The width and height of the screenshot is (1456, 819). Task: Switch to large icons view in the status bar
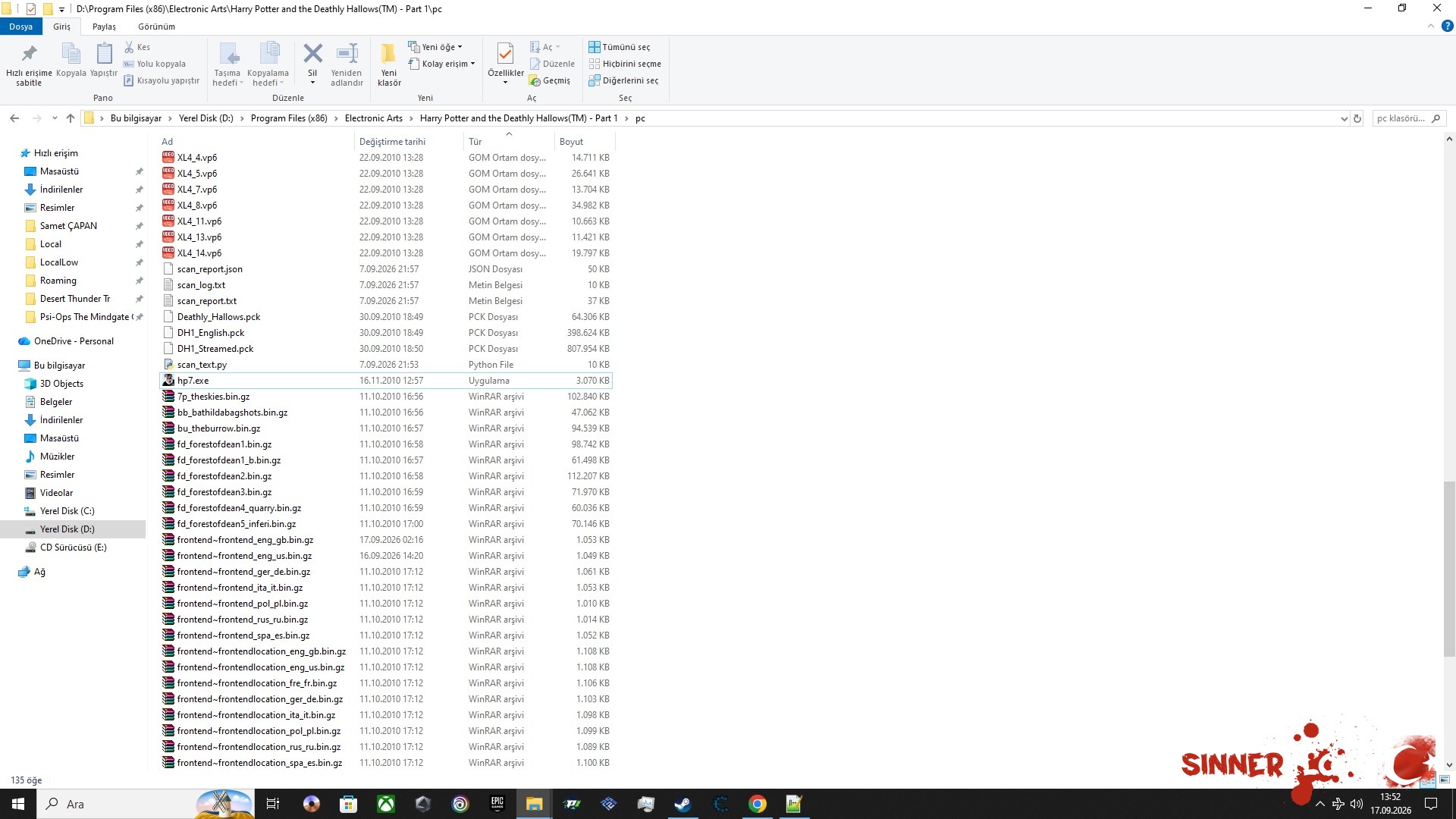[1445, 780]
